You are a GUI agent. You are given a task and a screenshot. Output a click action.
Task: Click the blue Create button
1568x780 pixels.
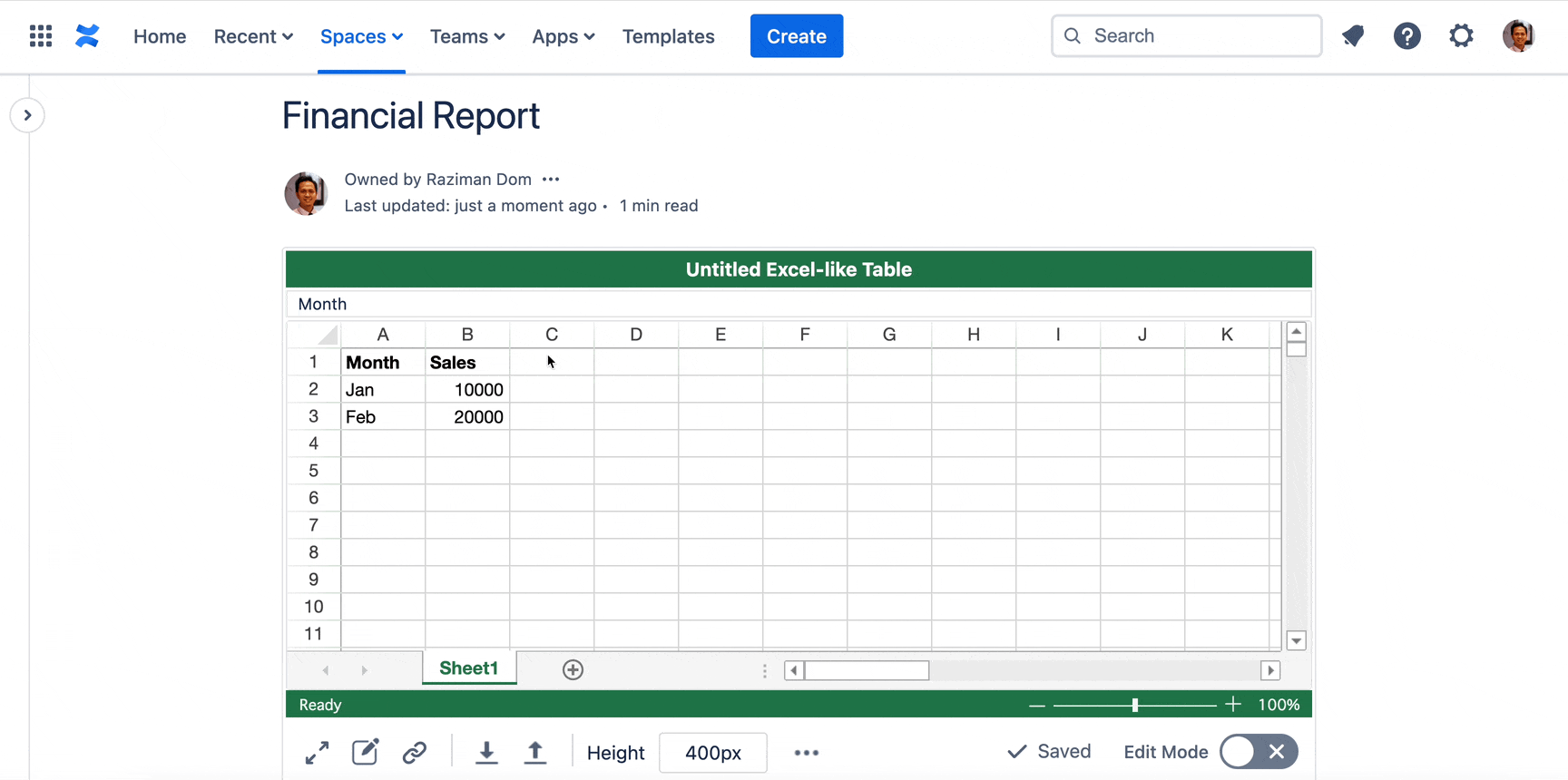click(x=796, y=36)
